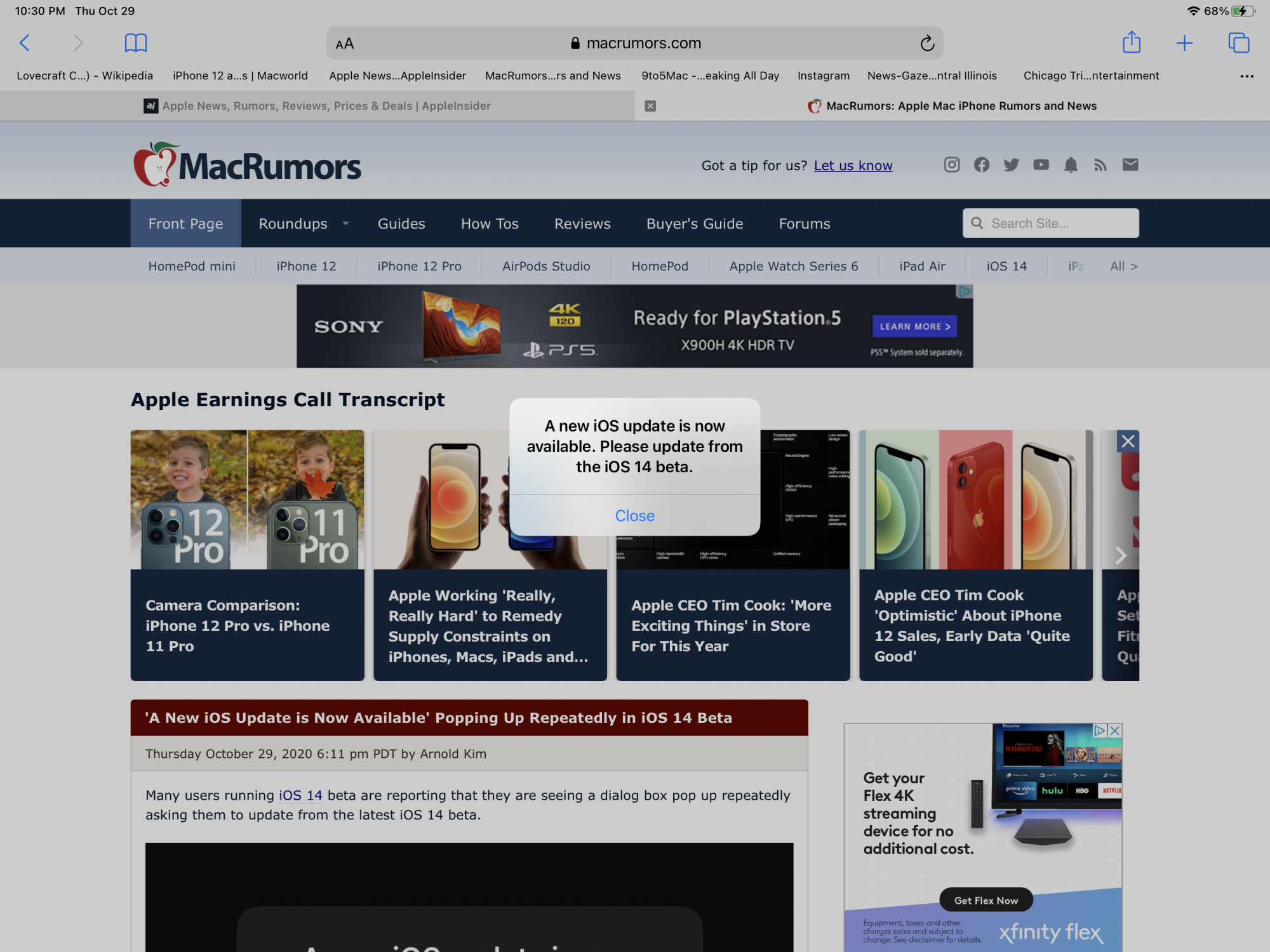Open the Buyer's Guide
1270x952 pixels.
tap(695, 223)
